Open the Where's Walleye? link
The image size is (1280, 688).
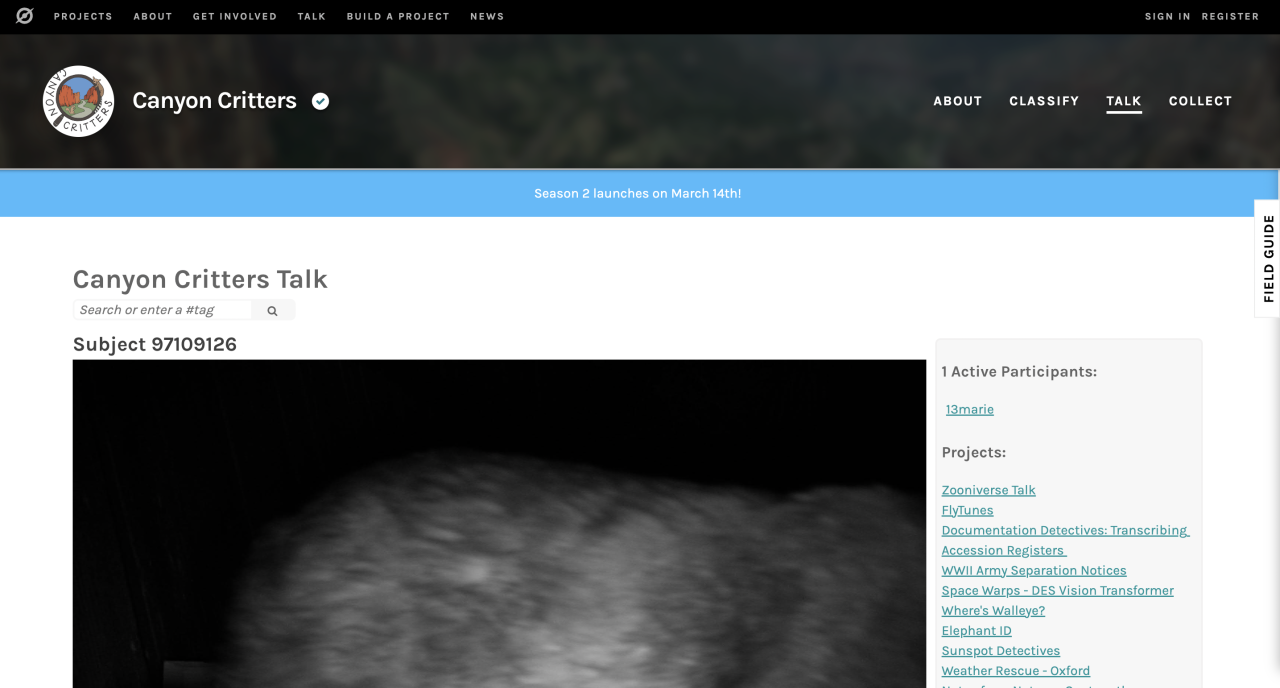pos(993,611)
